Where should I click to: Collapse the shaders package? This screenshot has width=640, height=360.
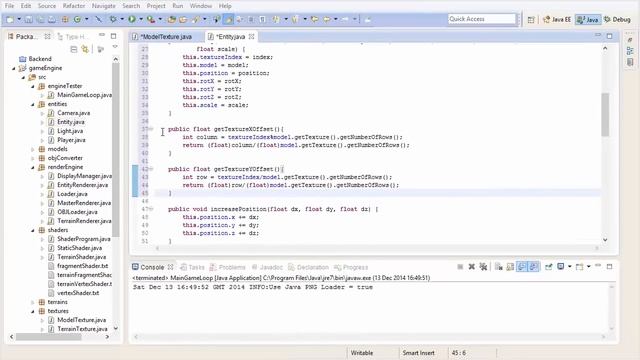click(33, 230)
